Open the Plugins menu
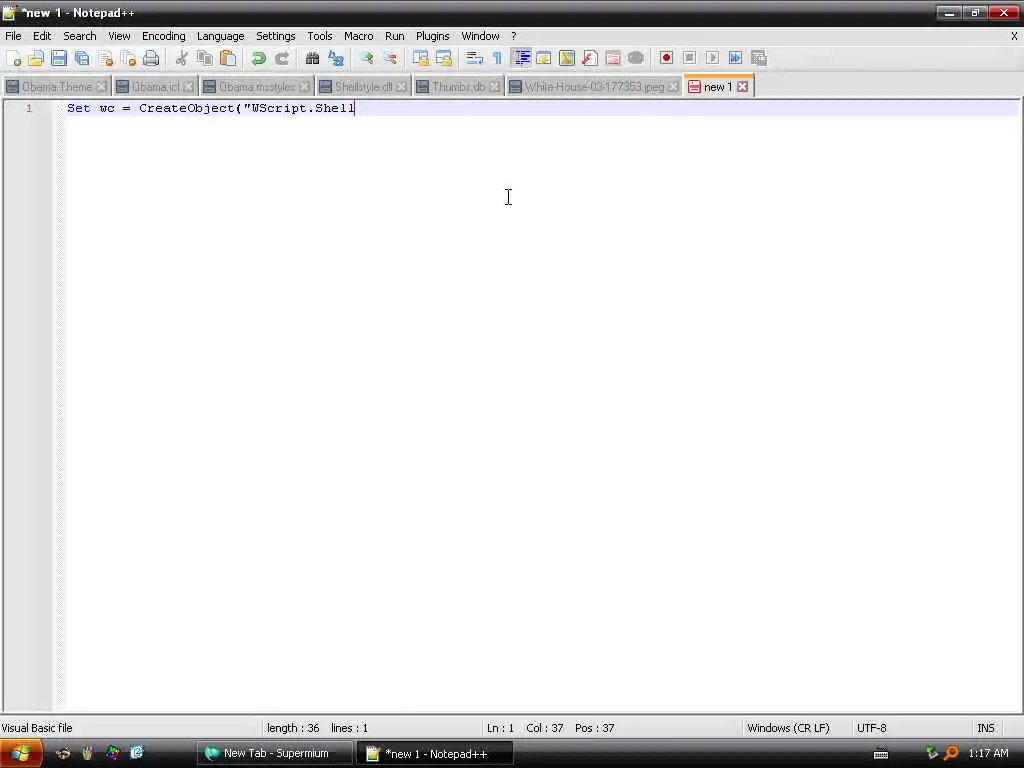The width and height of the screenshot is (1024, 768). [x=432, y=36]
